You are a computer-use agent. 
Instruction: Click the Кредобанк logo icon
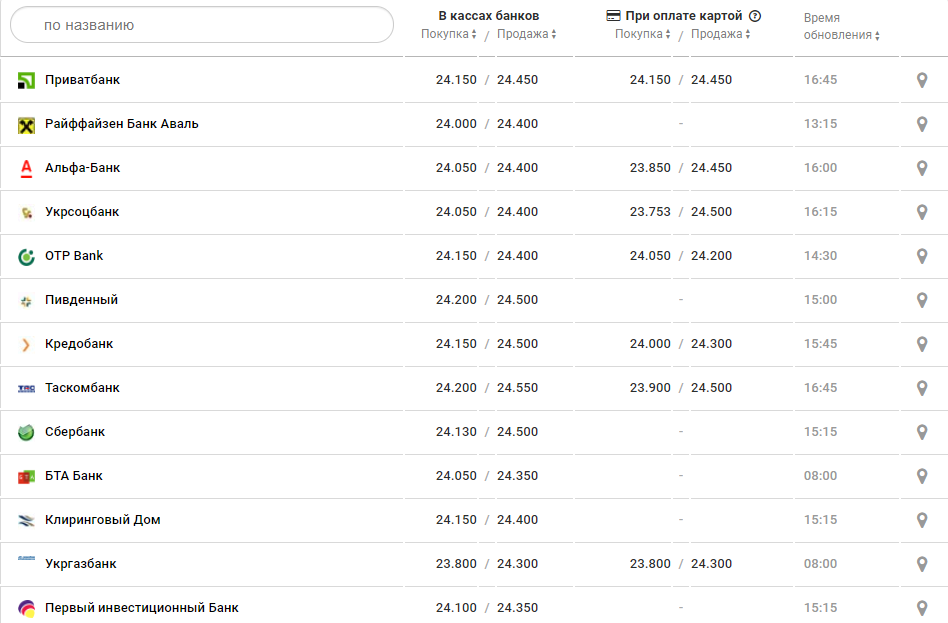point(27,344)
